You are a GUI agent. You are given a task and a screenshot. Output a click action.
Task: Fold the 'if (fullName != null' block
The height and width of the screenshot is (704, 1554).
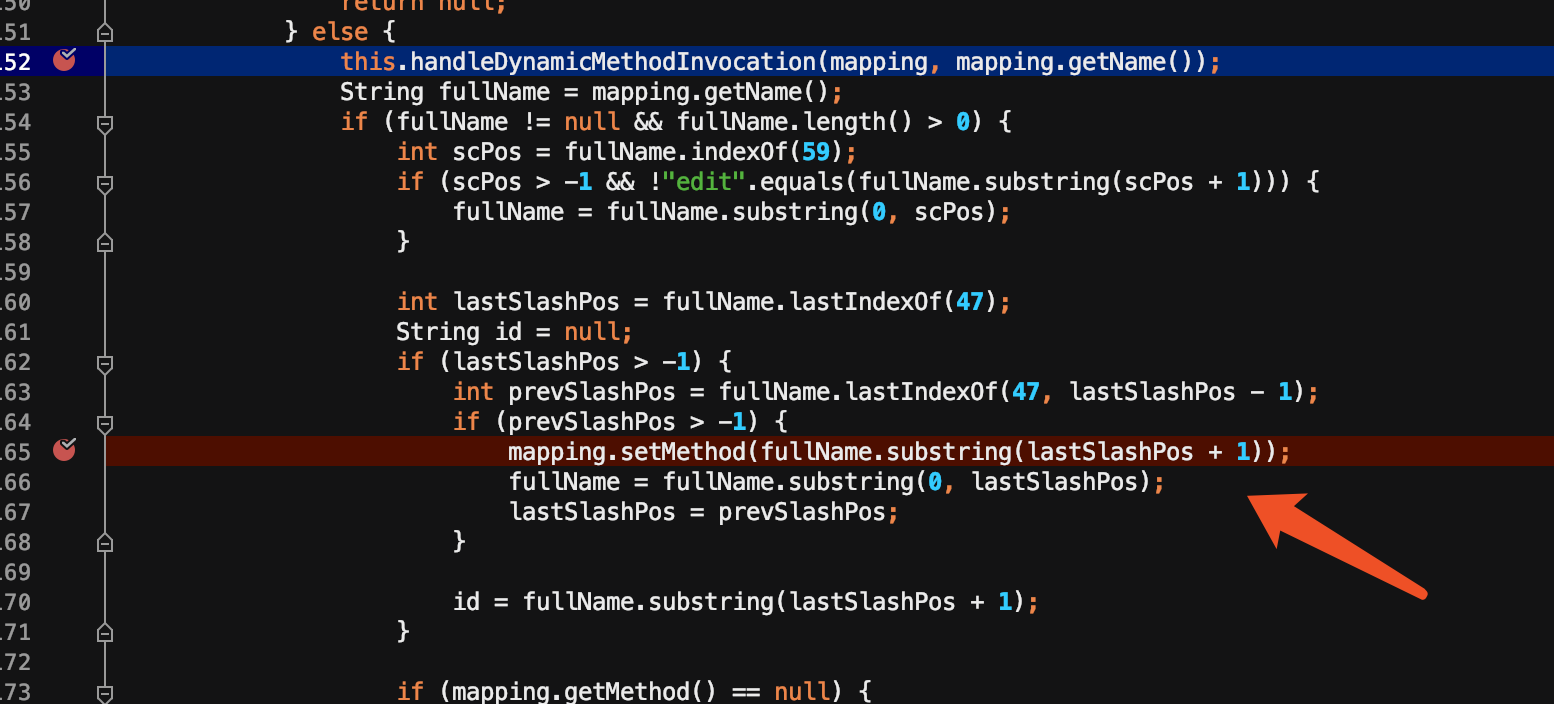point(104,123)
